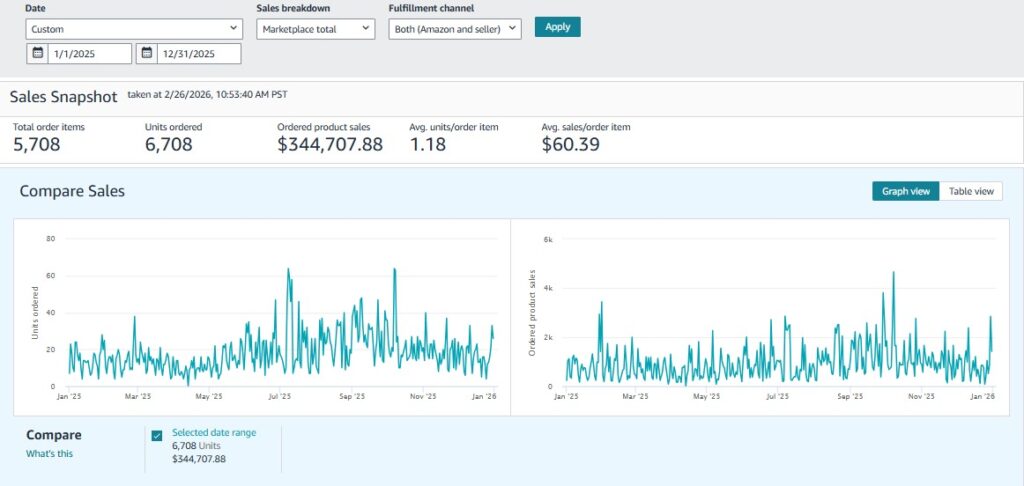1024x486 pixels.
Task: Expand the Date range dropdown showing Custom
Action: (x=133, y=29)
